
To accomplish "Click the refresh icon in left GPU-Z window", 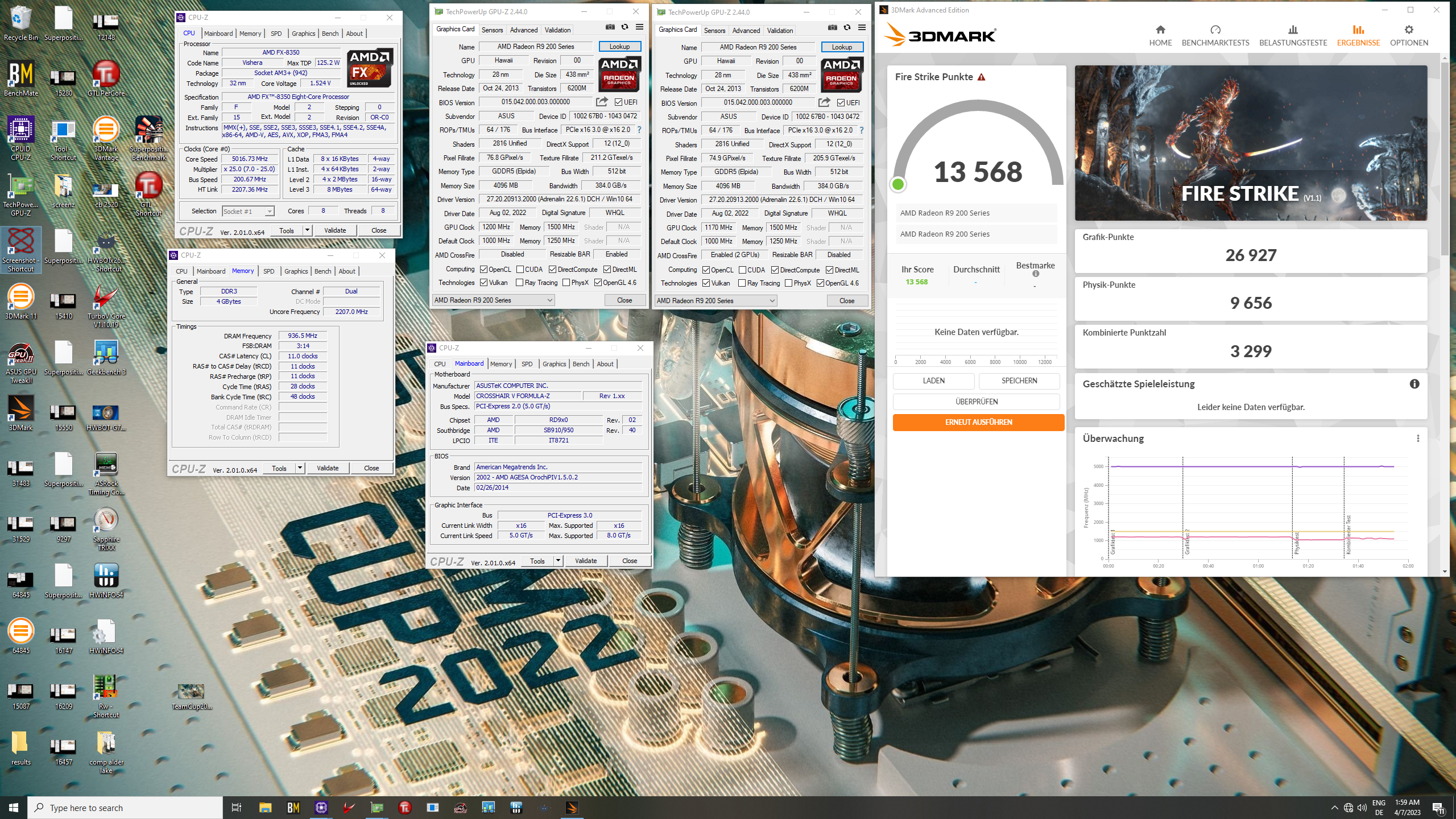I will tap(624, 27).
